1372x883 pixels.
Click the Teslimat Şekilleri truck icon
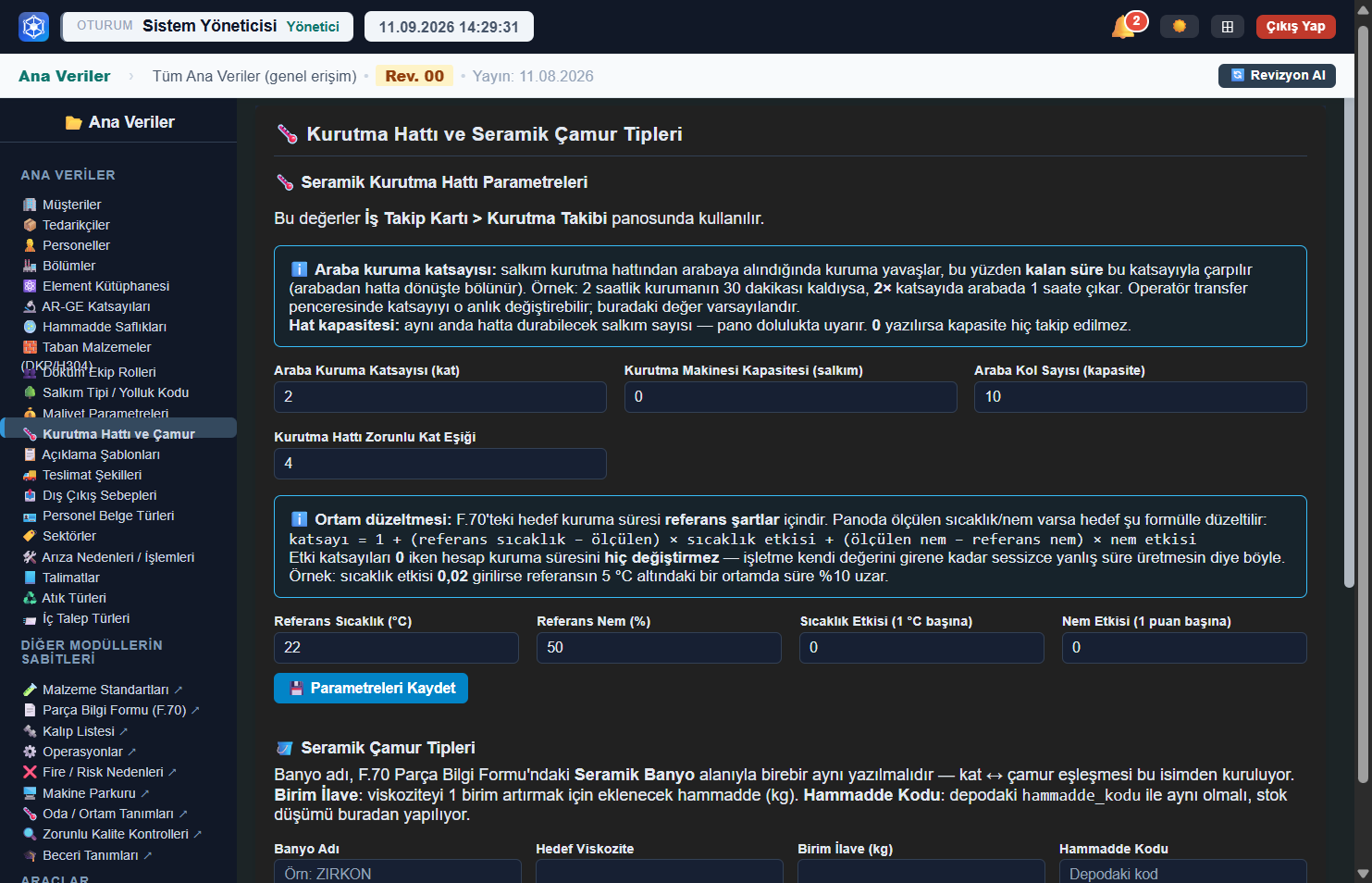30,475
